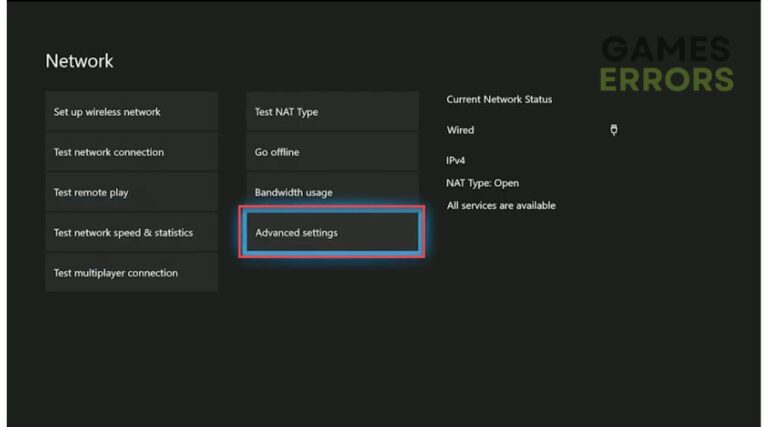Click All services are available text
This screenshot has width=768, height=427.
pos(501,205)
